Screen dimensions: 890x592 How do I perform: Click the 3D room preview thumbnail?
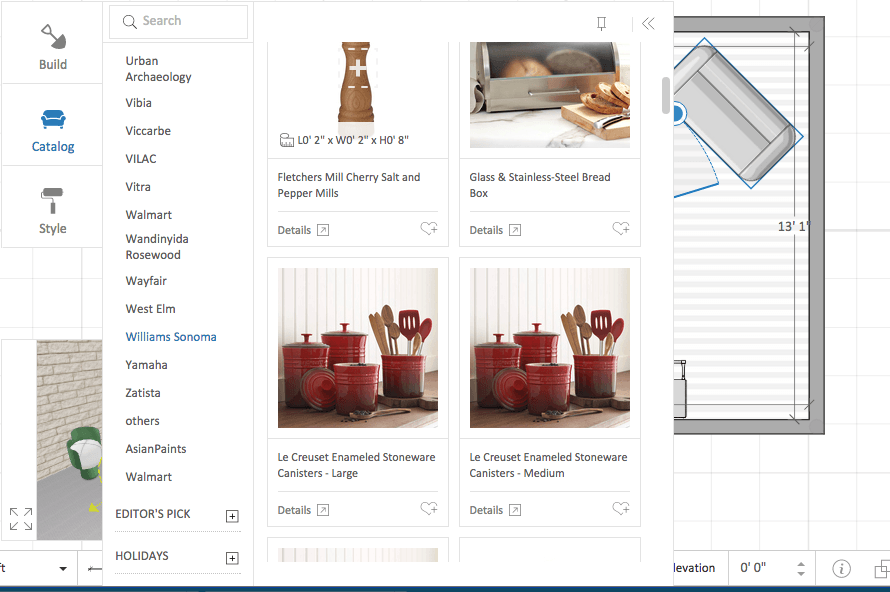point(69,440)
